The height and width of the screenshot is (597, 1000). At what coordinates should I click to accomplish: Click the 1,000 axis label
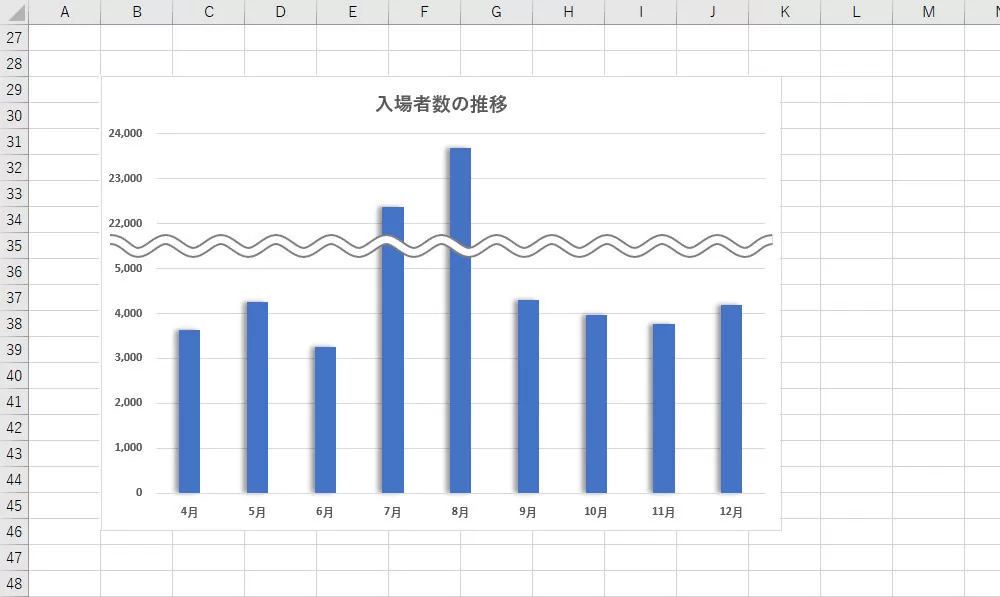pyautogui.click(x=128, y=448)
